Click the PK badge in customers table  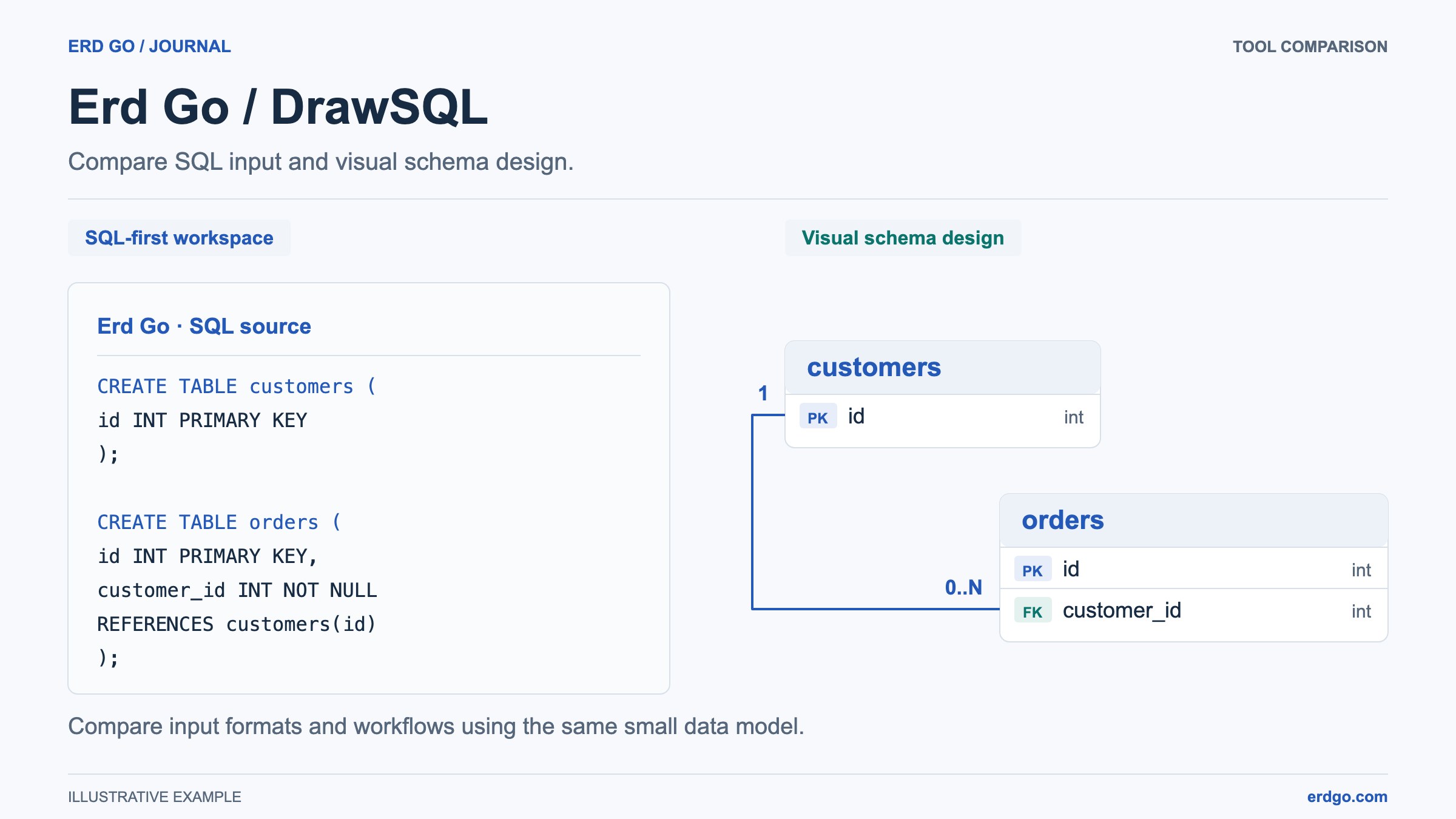coord(818,417)
